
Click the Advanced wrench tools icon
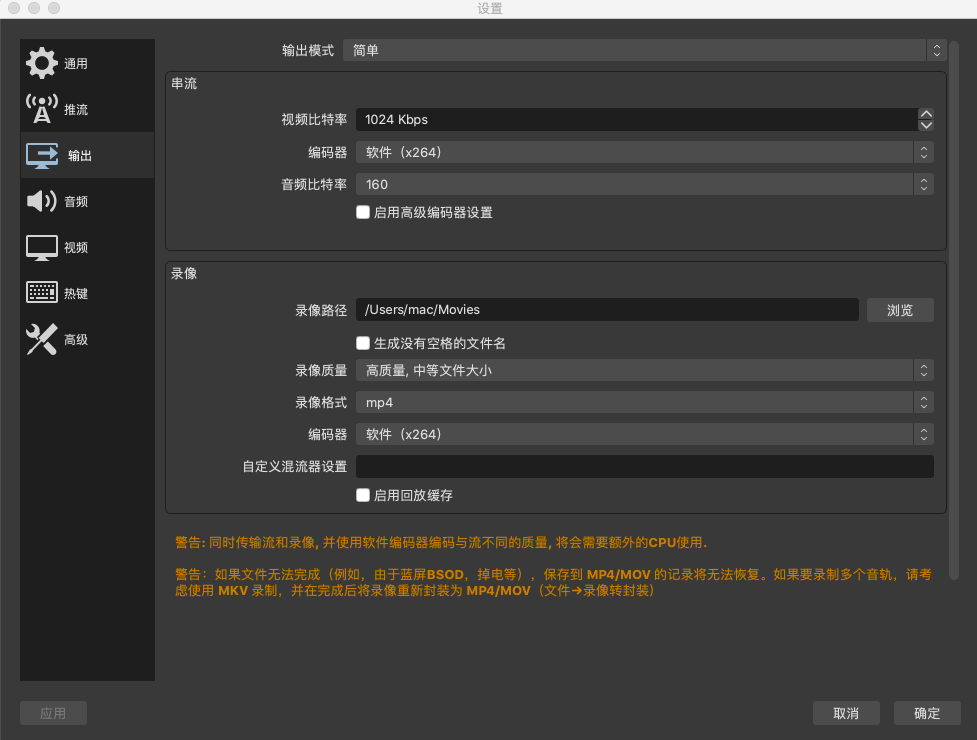(42, 340)
